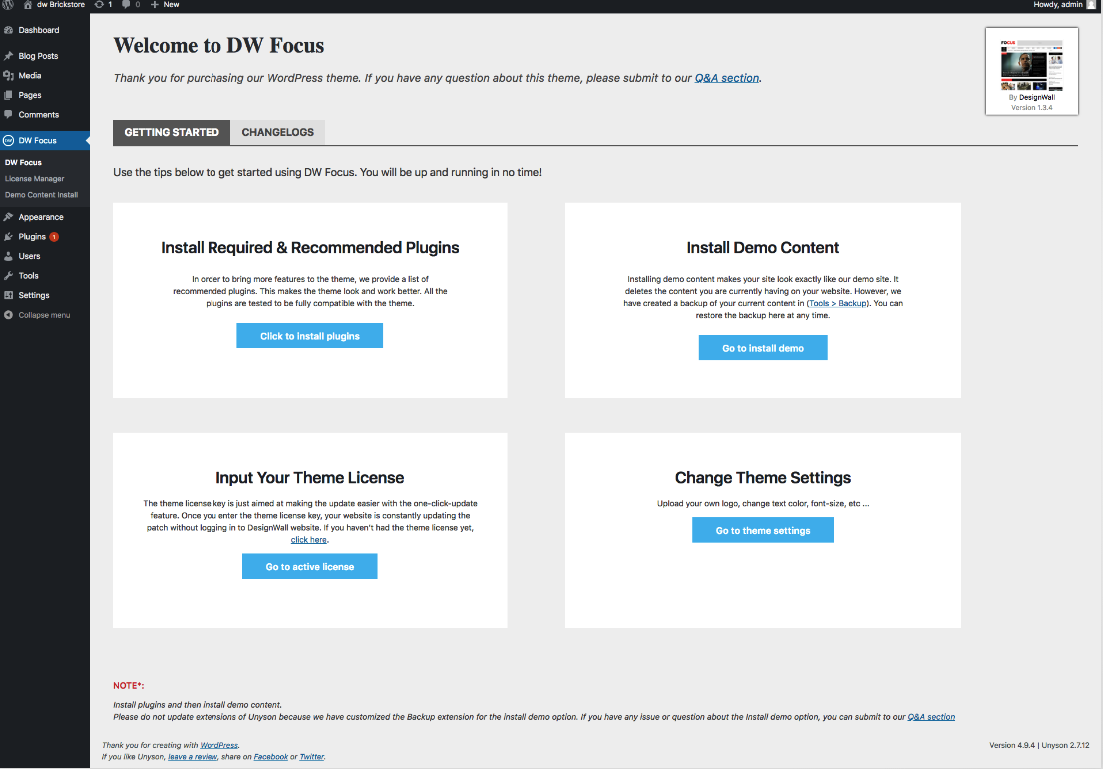Image resolution: width=1103 pixels, height=769 pixels.
Task: Click the 'Go to install demo' button
Action: click(x=763, y=348)
